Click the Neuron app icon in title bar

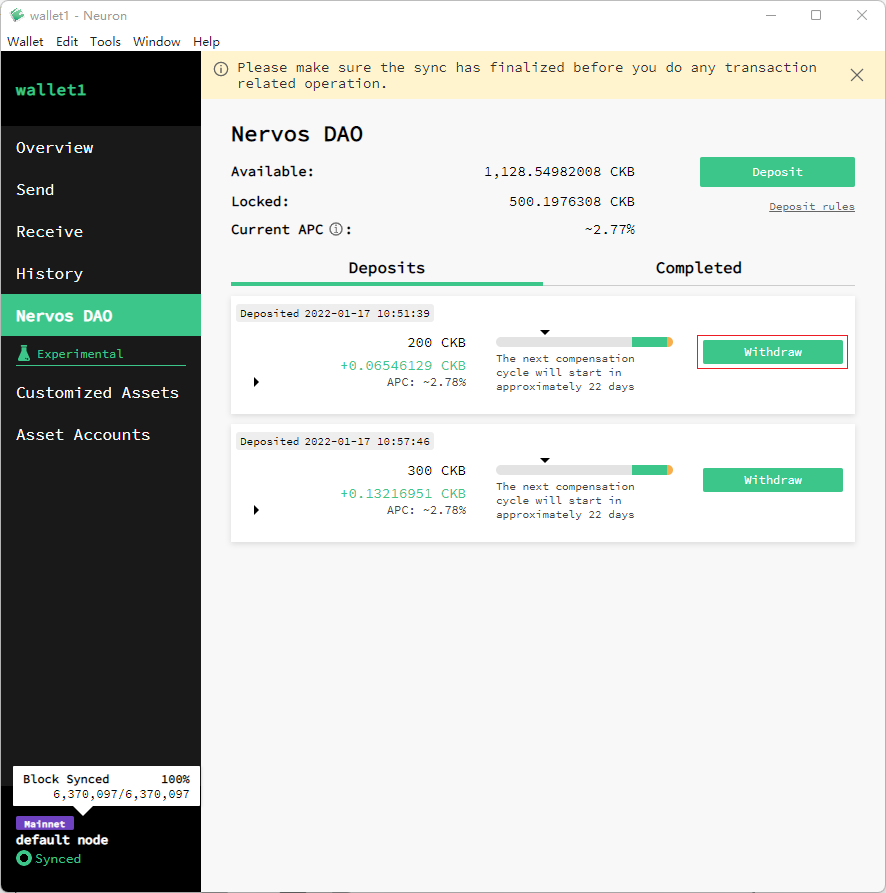coord(16,15)
